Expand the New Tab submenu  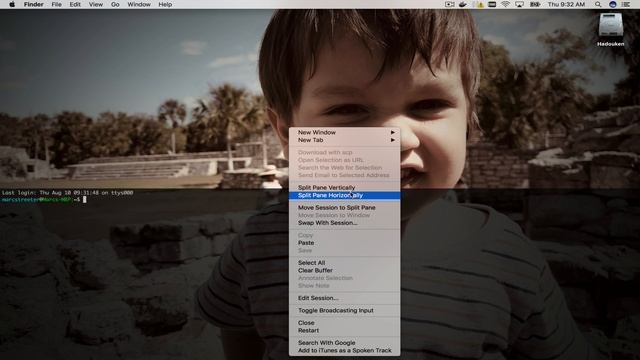344,140
